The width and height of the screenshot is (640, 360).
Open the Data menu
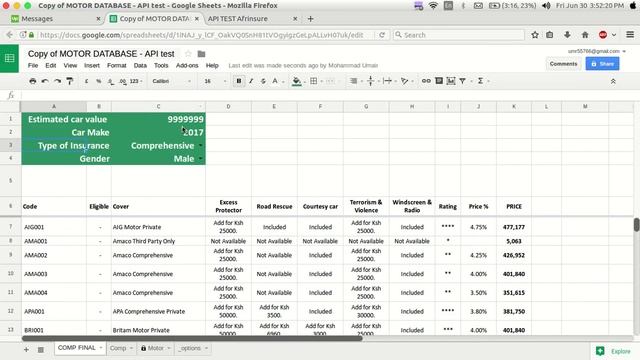(140, 65)
